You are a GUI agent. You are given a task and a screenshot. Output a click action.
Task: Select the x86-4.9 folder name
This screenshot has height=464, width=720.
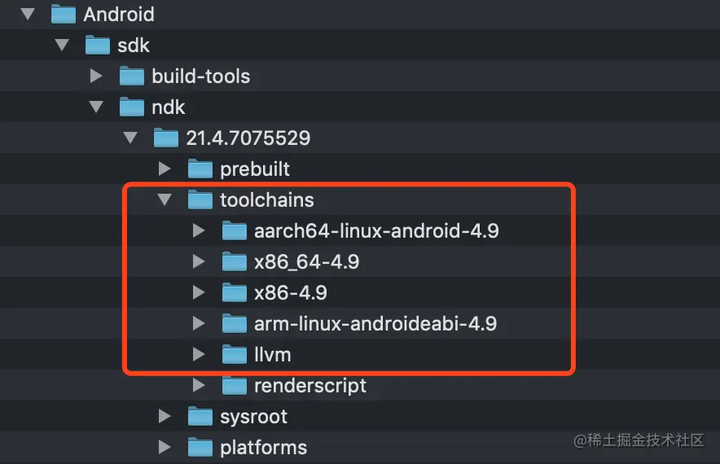(291, 293)
